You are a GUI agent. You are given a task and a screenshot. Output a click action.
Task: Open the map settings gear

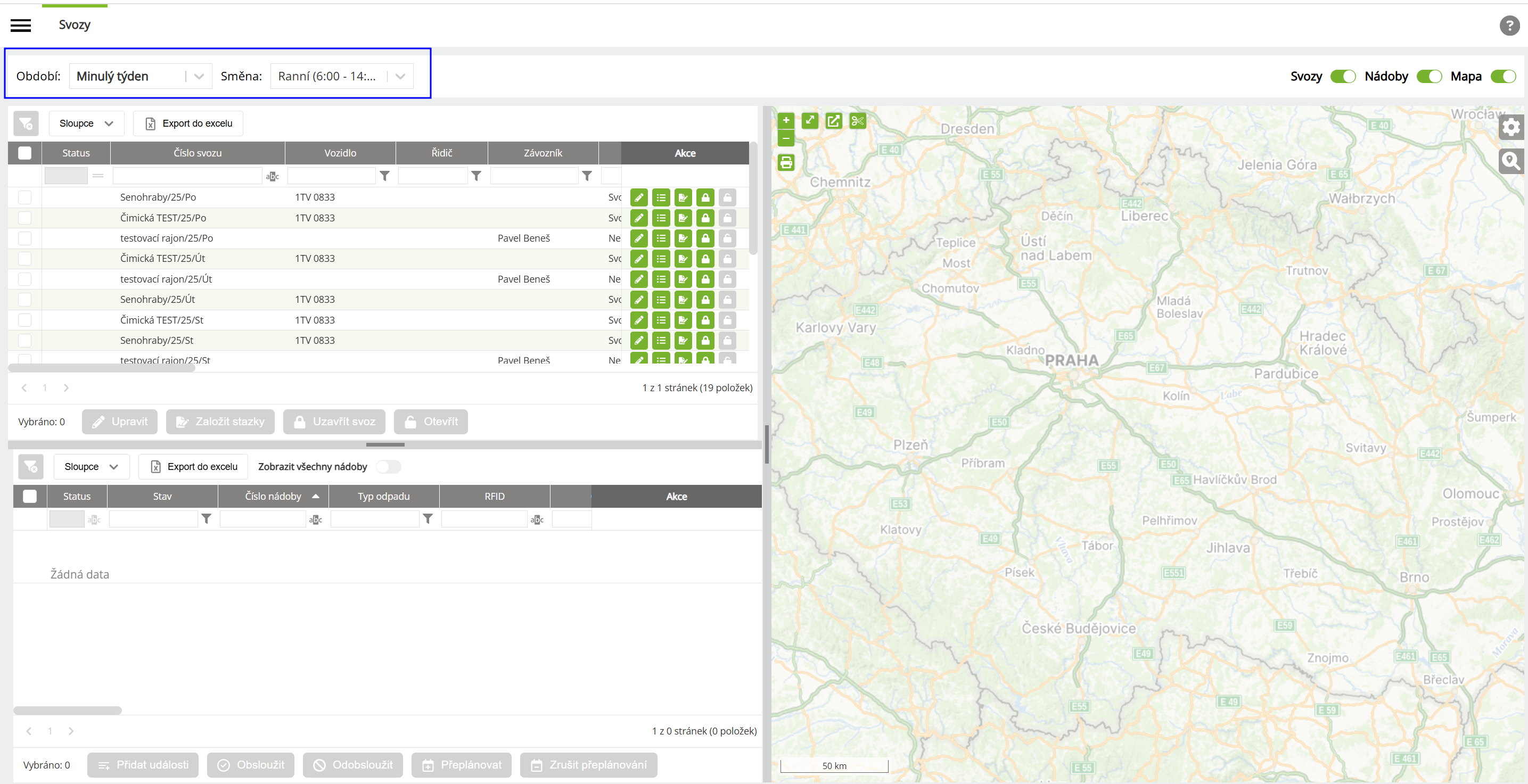[1510, 127]
